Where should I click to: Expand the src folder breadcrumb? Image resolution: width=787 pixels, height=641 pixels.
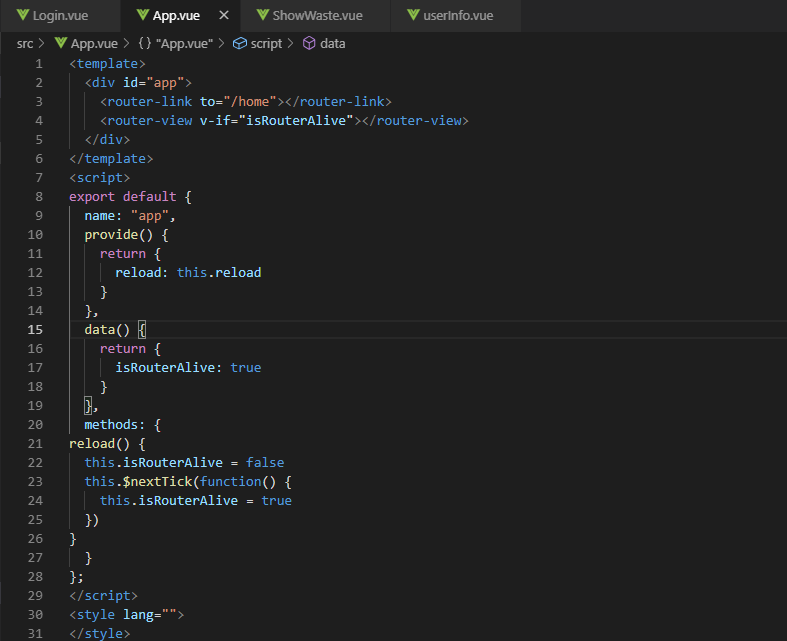[25, 44]
